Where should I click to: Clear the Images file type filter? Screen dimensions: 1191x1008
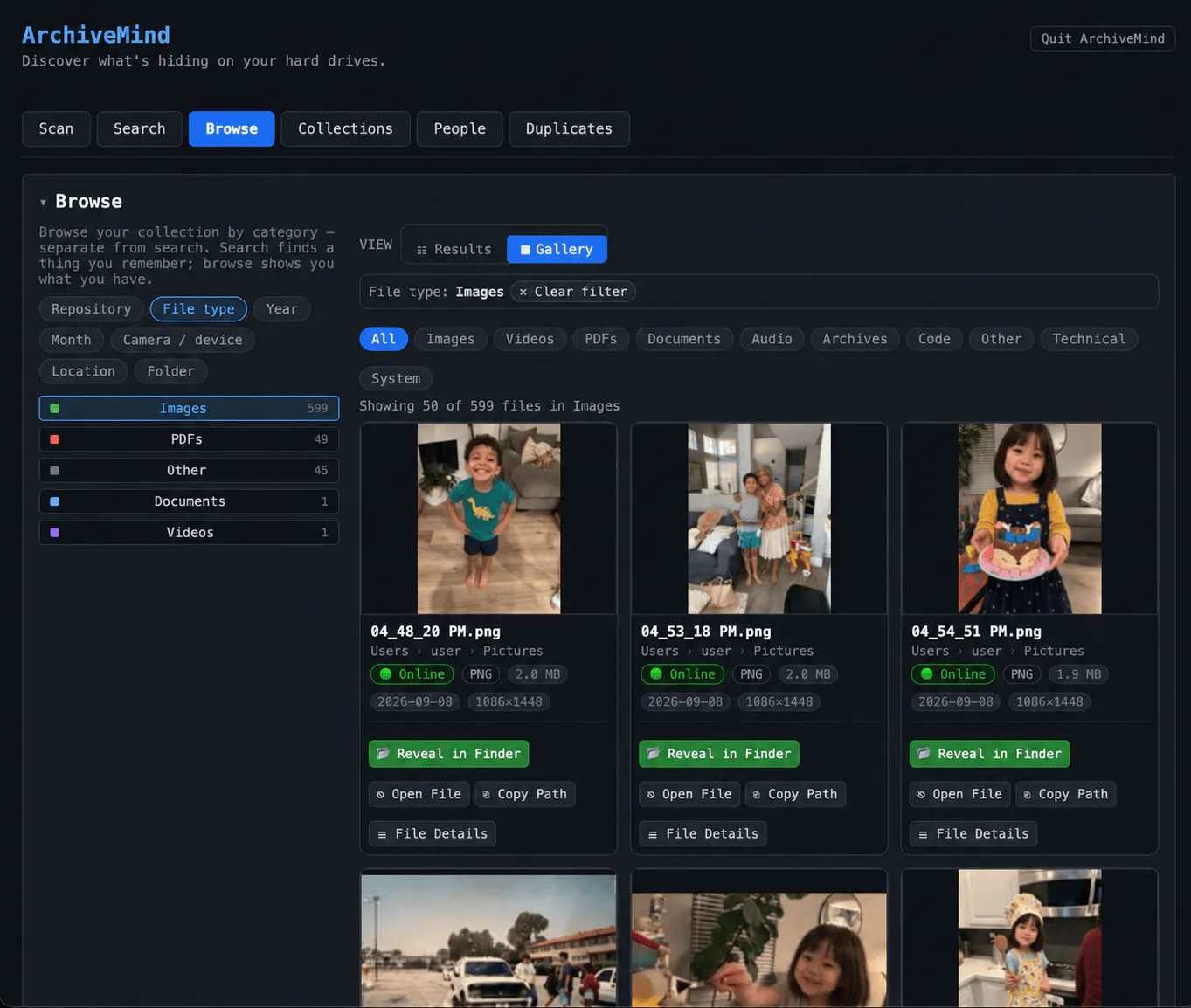point(573,292)
